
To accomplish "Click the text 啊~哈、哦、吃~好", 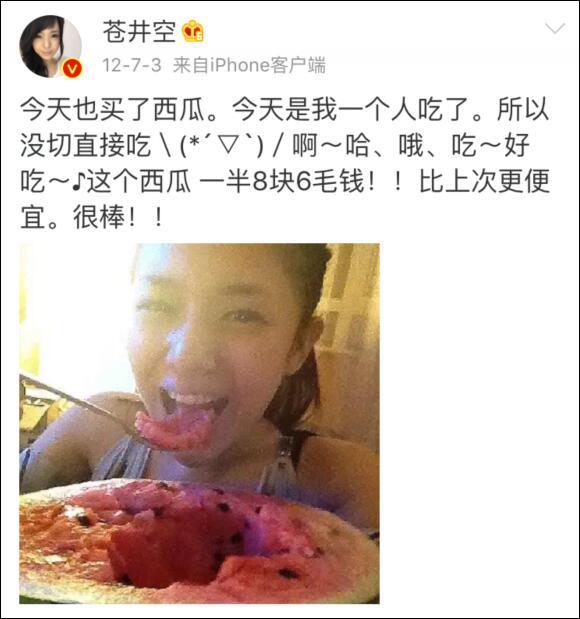I will [411, 146].
